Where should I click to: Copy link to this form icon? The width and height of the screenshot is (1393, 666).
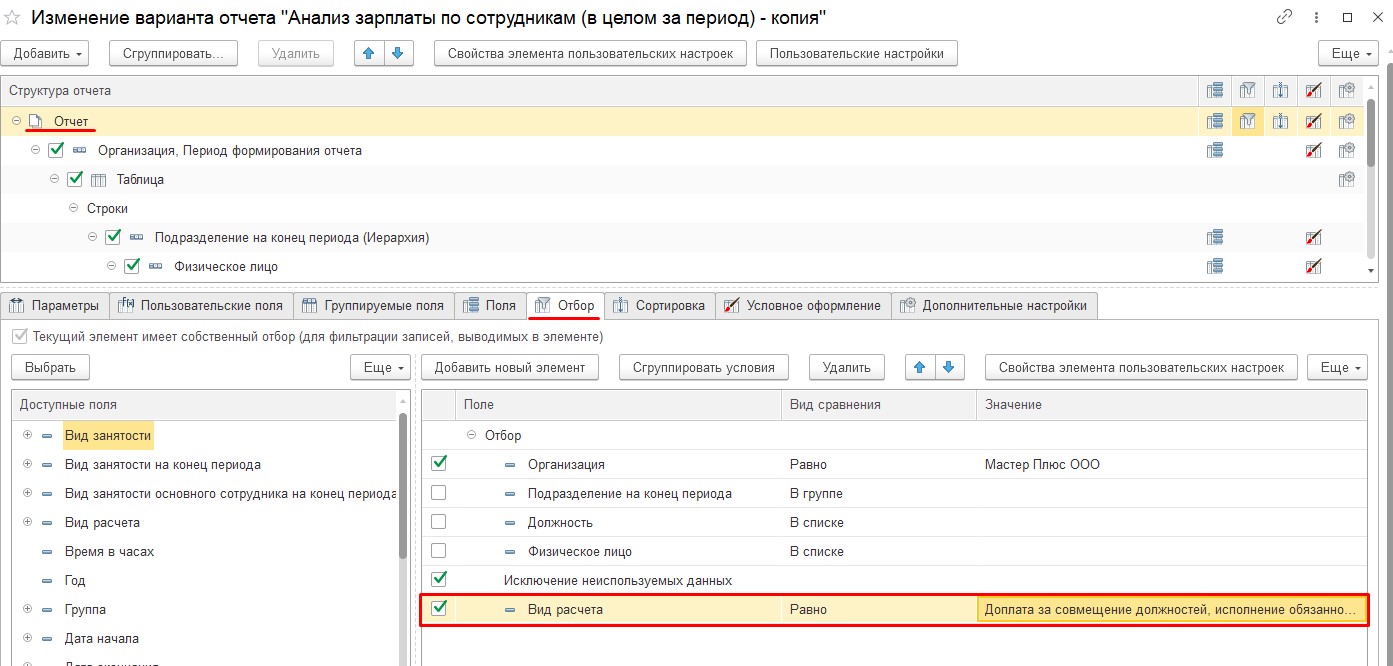(x=1285, y=17)
